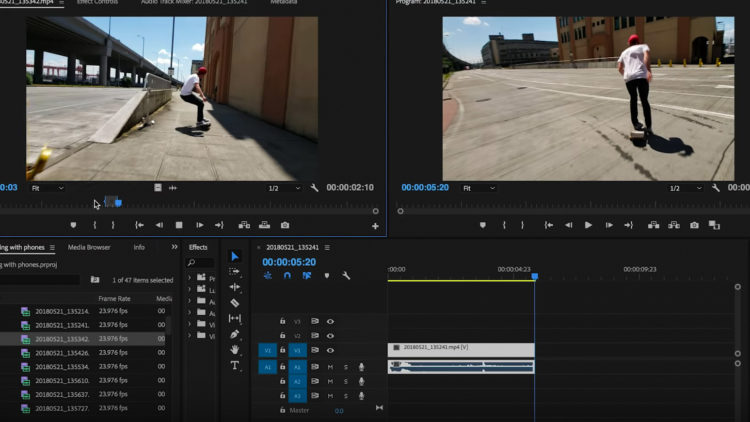Select the Selection tool arrow
Image resolution: width=750 pixels, height=422 pixels.
(x=234, y=256)
